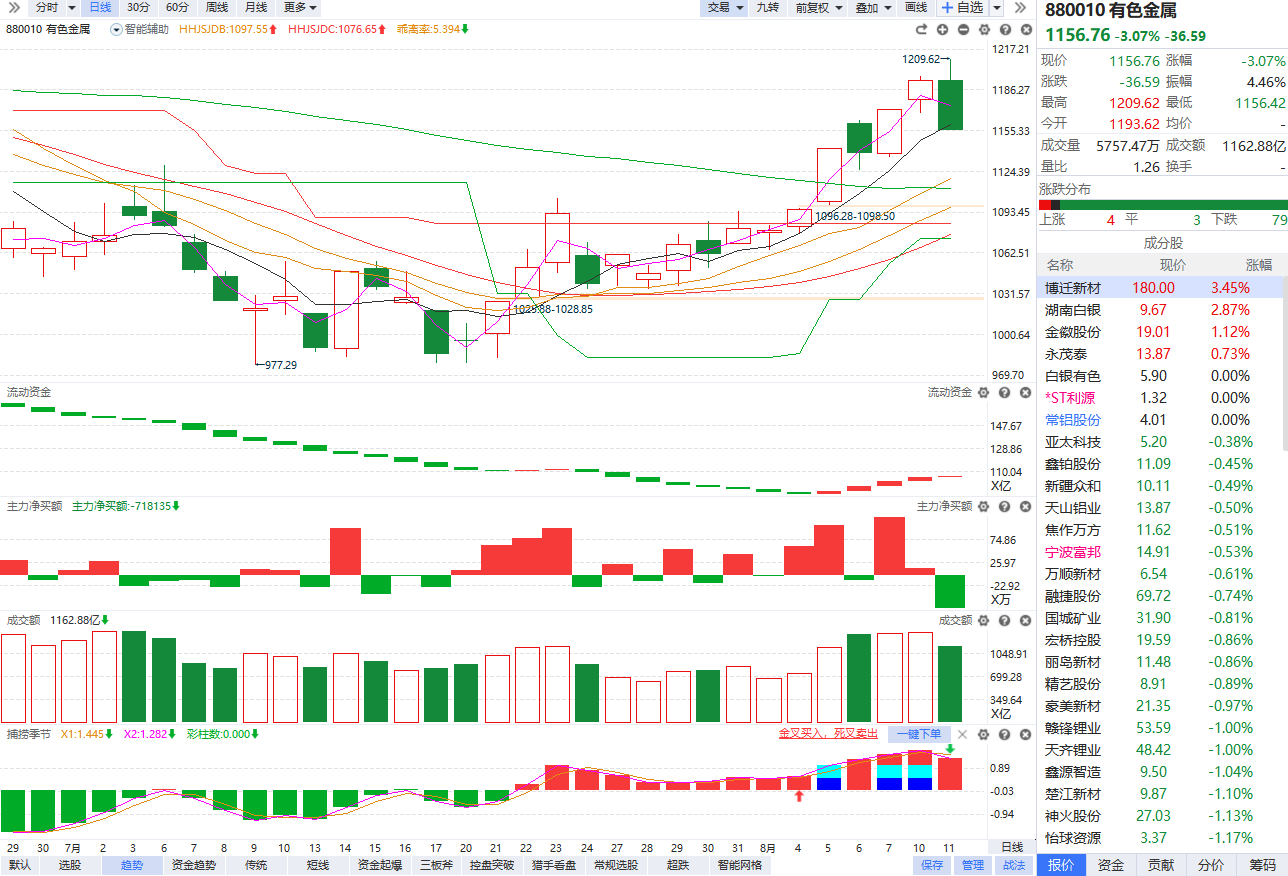Click the zoom-in plus icon above the chart
The height and width of the screenshot is (876, 1288).
point(943,30)
